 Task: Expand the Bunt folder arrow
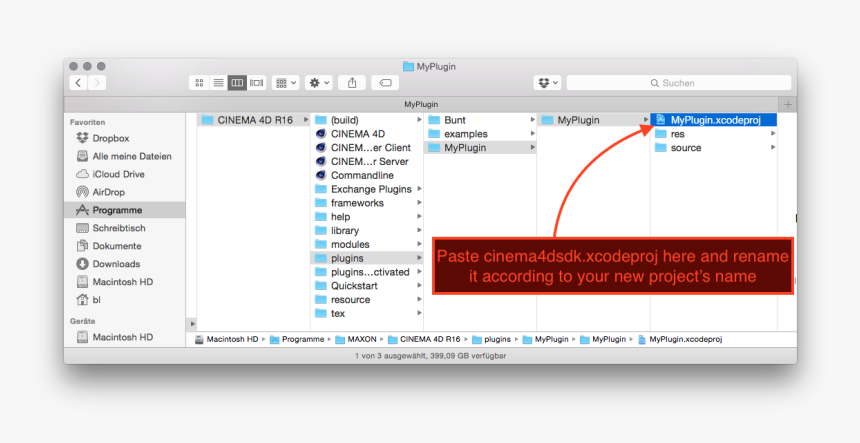coord(532,120)
